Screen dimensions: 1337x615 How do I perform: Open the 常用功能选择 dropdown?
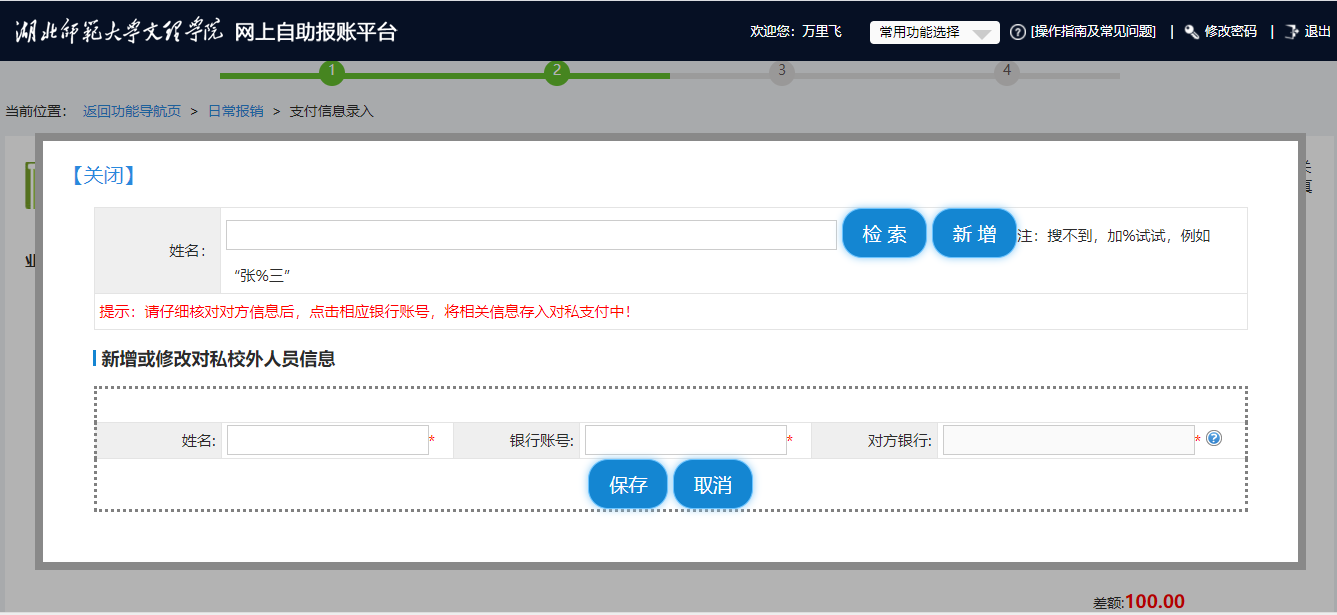934,32
